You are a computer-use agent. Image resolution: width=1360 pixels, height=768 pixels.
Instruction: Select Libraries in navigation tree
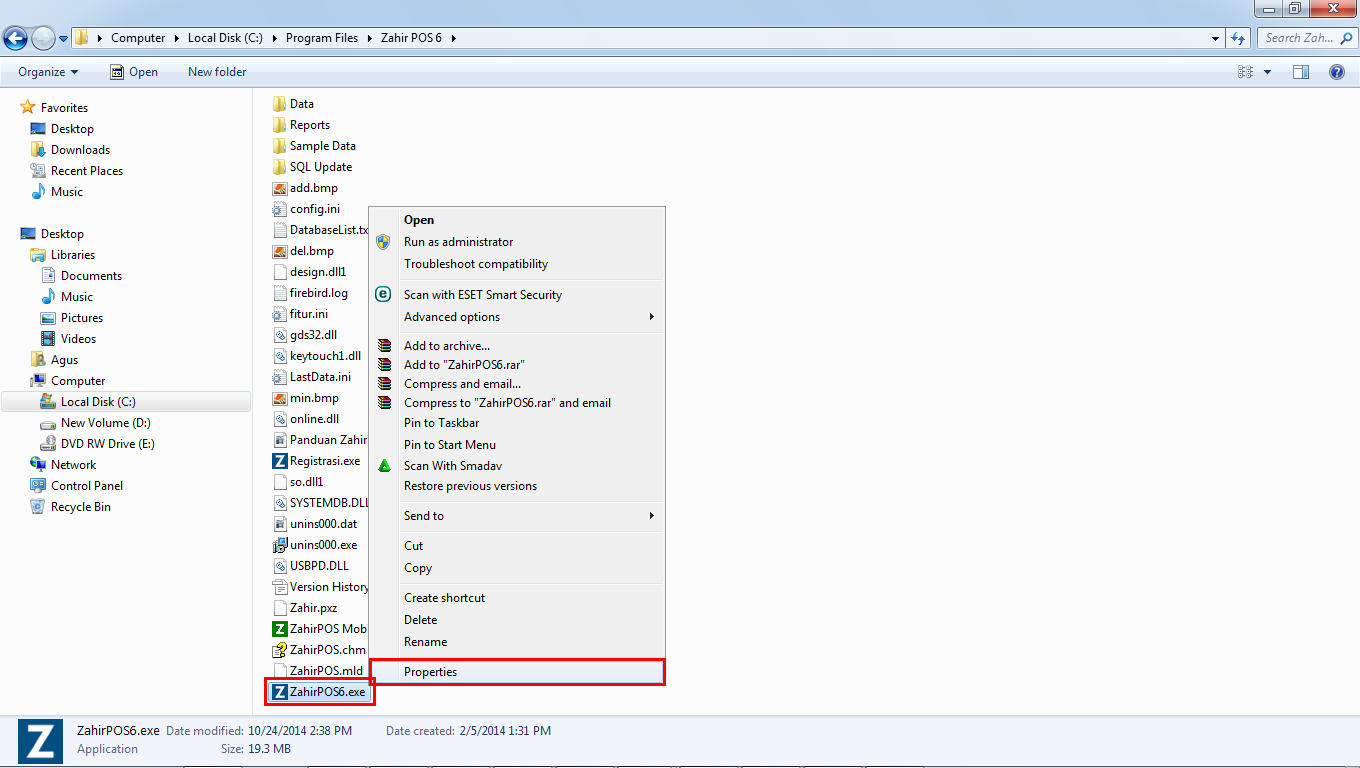[63, 255]
